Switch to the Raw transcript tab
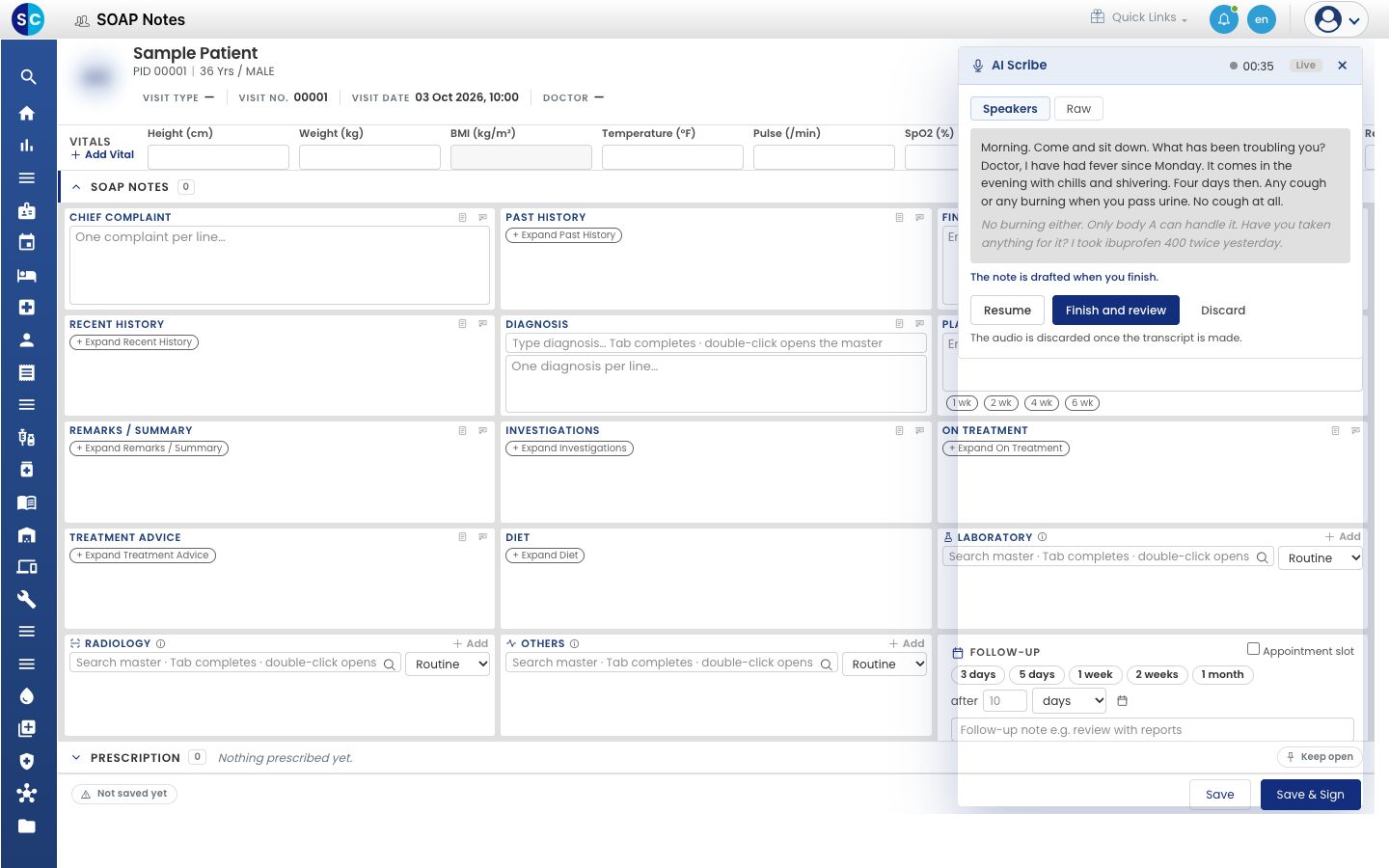Viewport: 1389px width, 868px height. tap(1078, 109)
